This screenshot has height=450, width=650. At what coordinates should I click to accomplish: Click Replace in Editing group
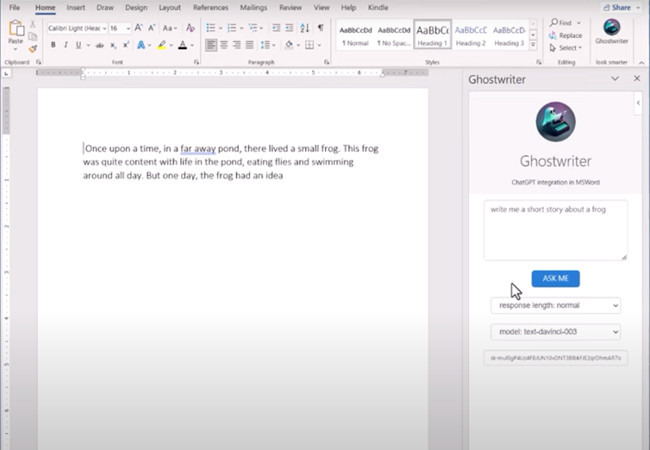coord(565,36)
